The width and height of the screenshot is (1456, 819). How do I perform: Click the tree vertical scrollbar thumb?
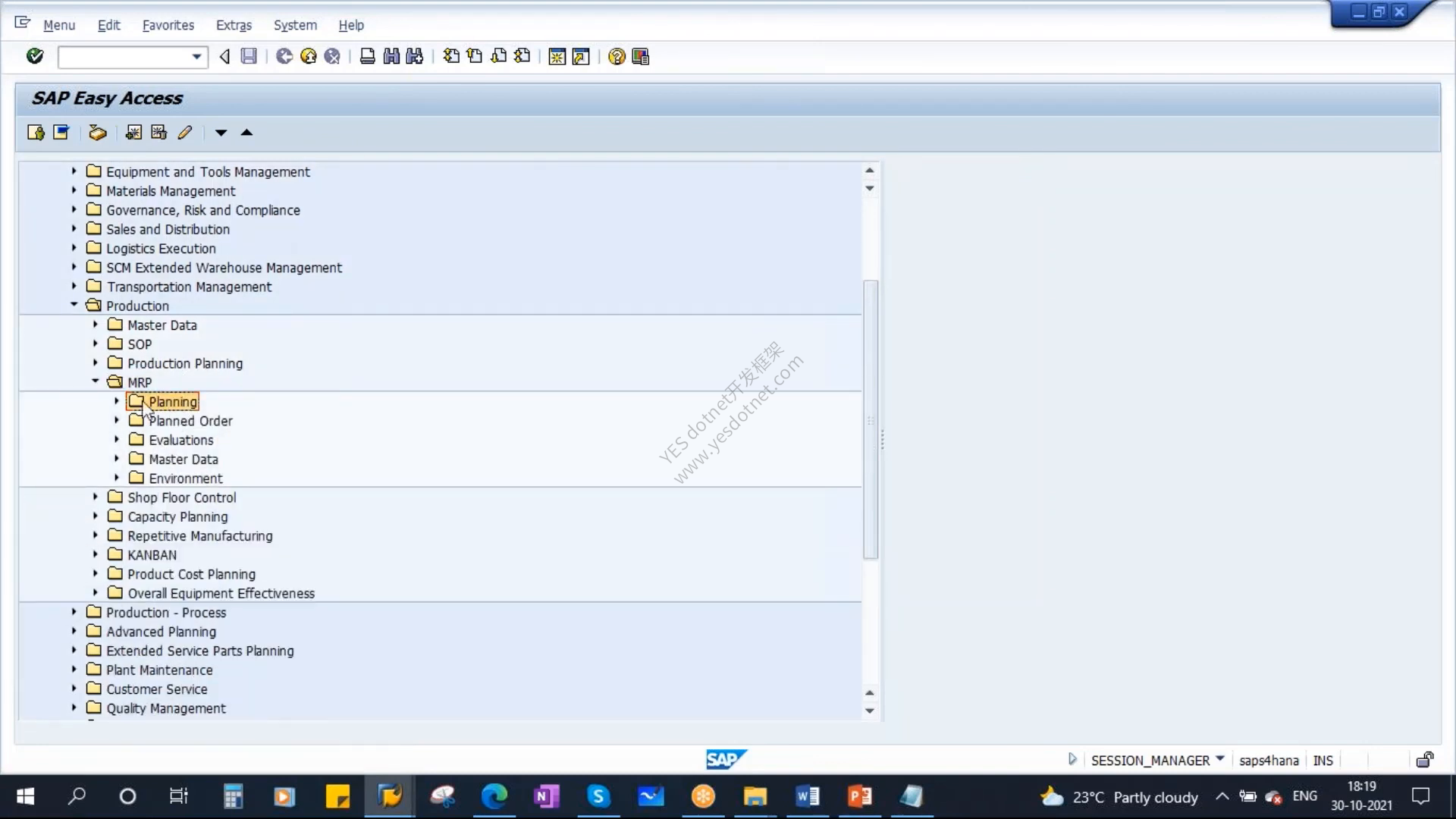click(871, 419)
